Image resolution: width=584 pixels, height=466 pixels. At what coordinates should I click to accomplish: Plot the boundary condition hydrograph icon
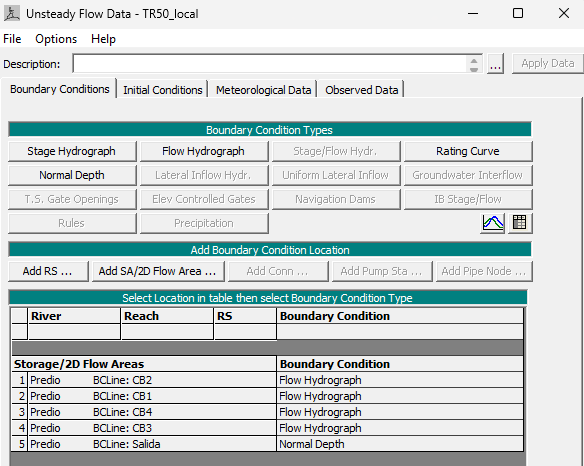492,223
